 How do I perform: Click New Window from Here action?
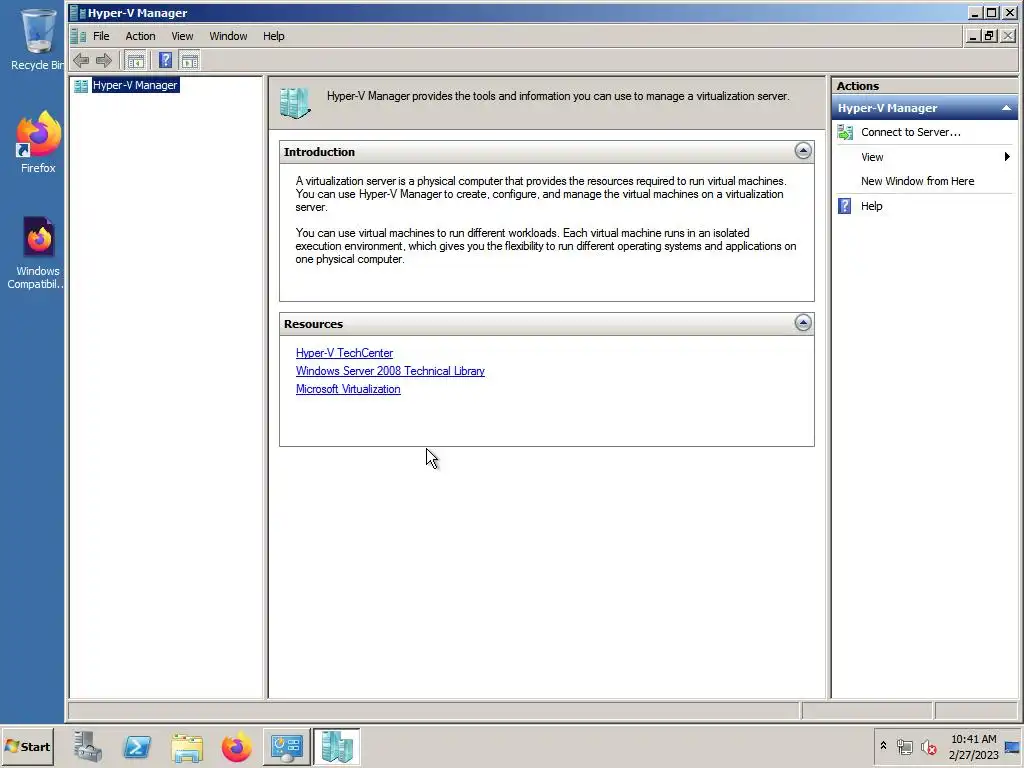click(x=917, y=181)
